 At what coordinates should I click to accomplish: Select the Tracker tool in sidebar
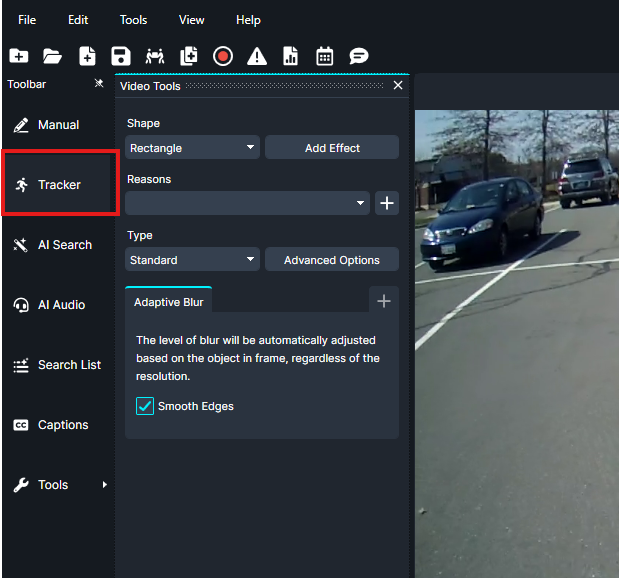[59, 185]
